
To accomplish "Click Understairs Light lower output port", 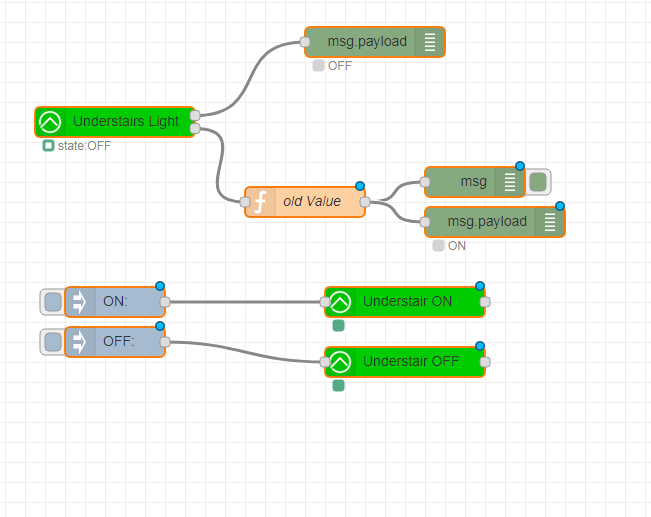I will tap(195, 129).
